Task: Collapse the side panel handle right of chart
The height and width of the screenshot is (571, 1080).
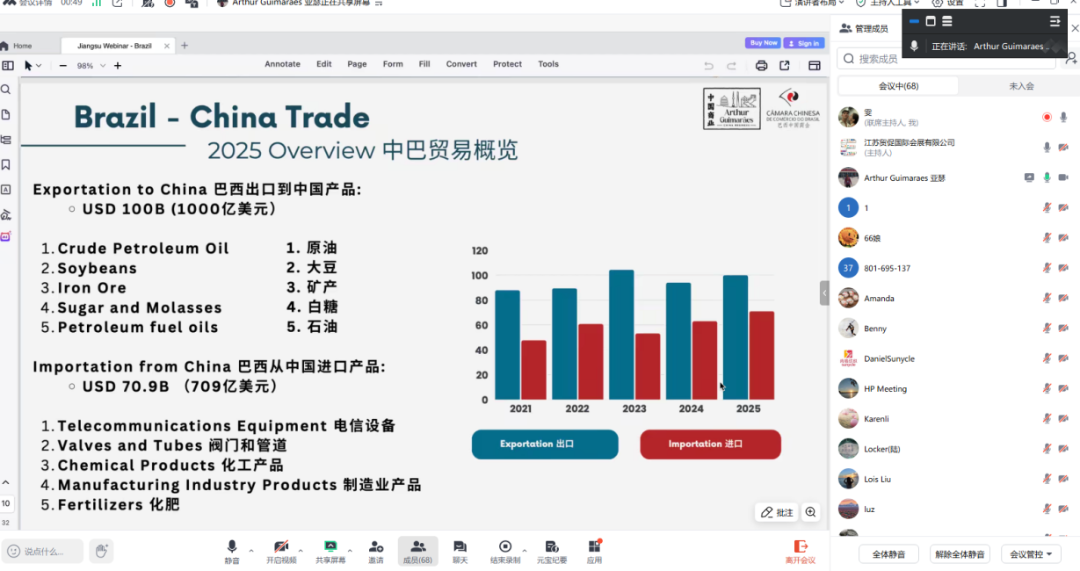Action: [824, 293]
